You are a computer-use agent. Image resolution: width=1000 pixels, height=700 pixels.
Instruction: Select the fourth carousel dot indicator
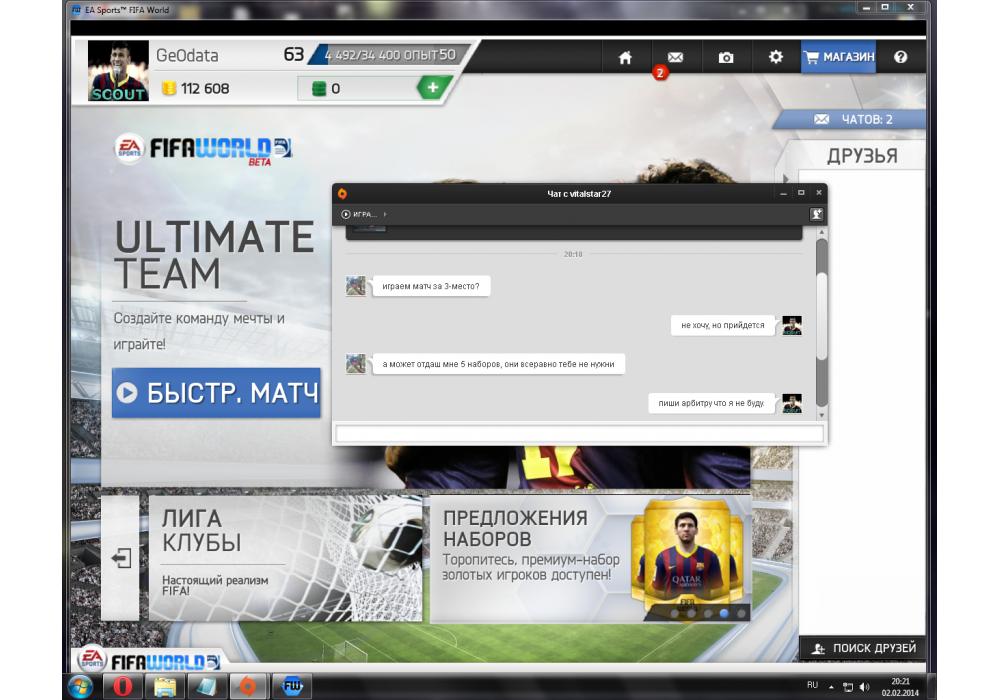(724, 613)
